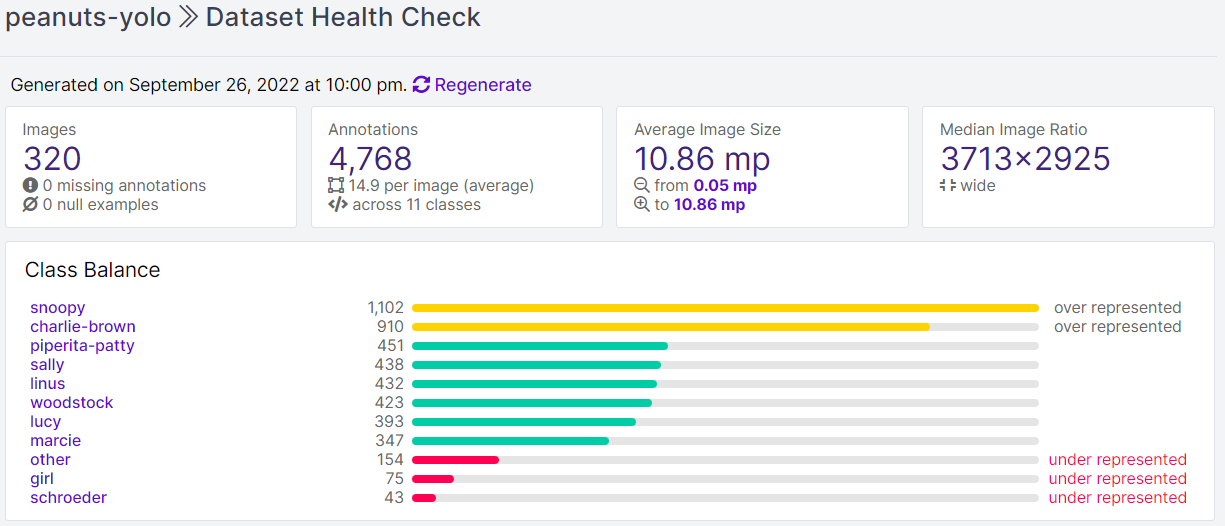Click the green lucy balance bar
Image resolution: width=1225 pixels, height=526 pixels.
pos(524,422)
